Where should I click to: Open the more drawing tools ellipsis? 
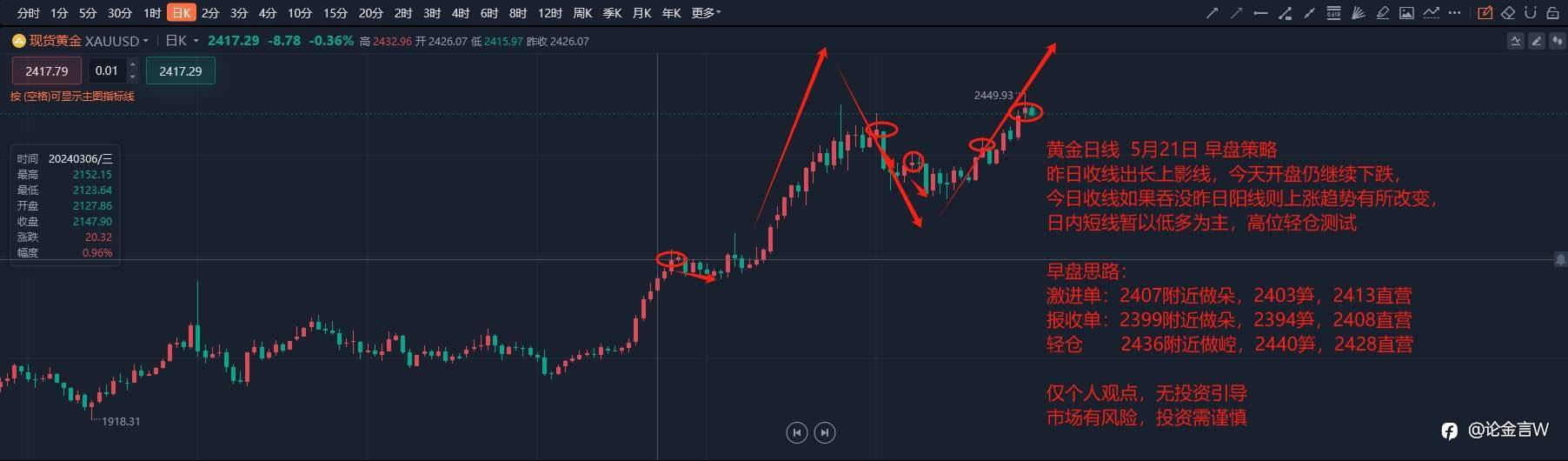point(1454,13)
